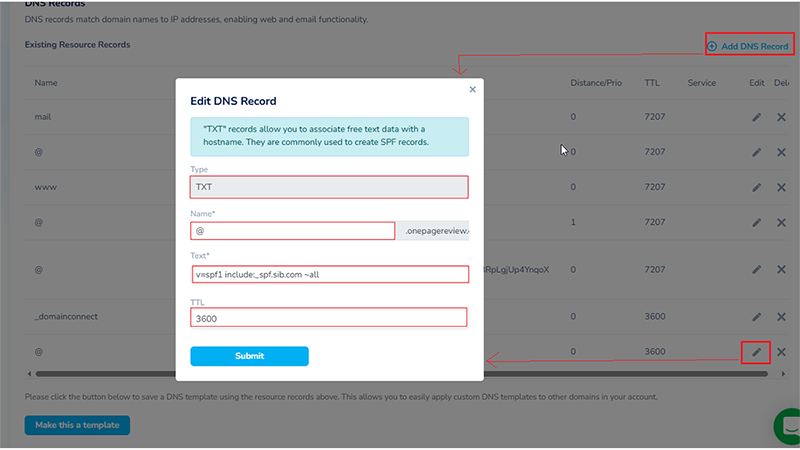Viewport: 800px width, 450px height.
Task: Click the red-highlighted edit pencil in the last row
Action: 757,352
